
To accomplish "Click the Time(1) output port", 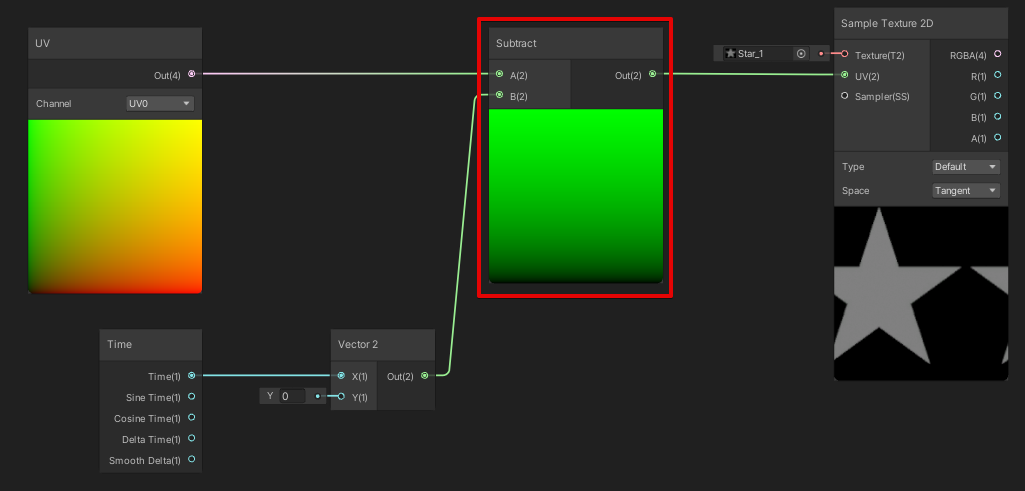I will click(x=192, y=375).
